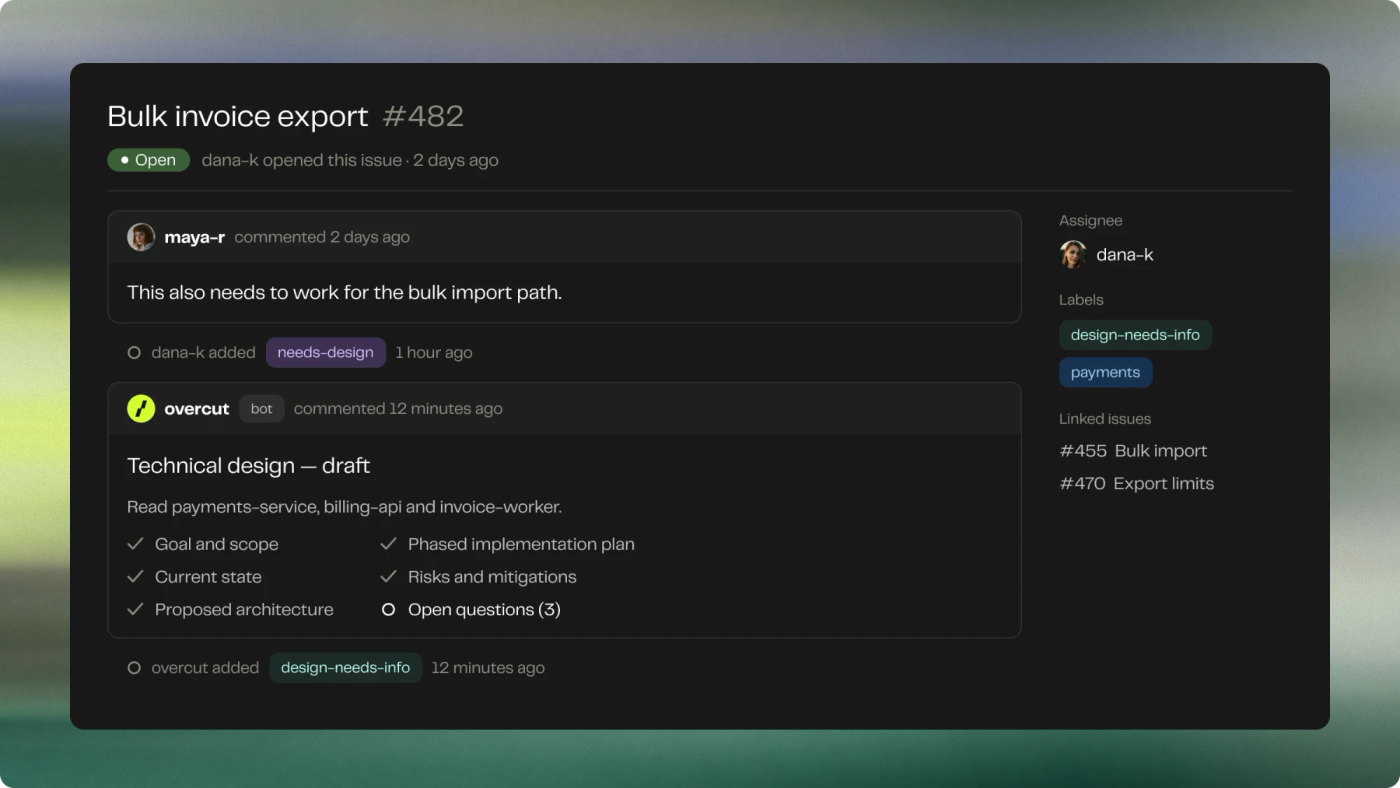Screen dimensions: 1400x788
Task: Click the 'commented 12 minutes ago' timestamp
Action: [398, 408]
